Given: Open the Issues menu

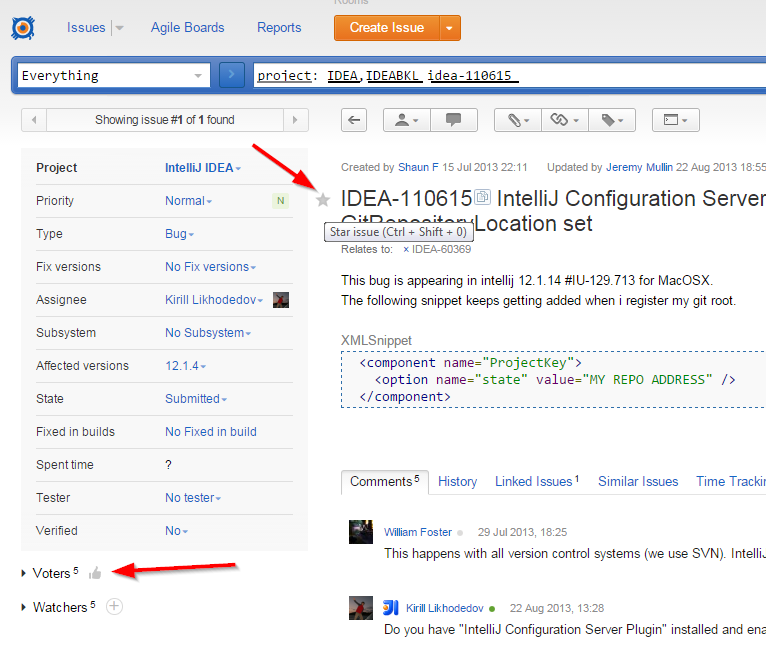Looking at the screenshot, I should (x=86, y=27).
